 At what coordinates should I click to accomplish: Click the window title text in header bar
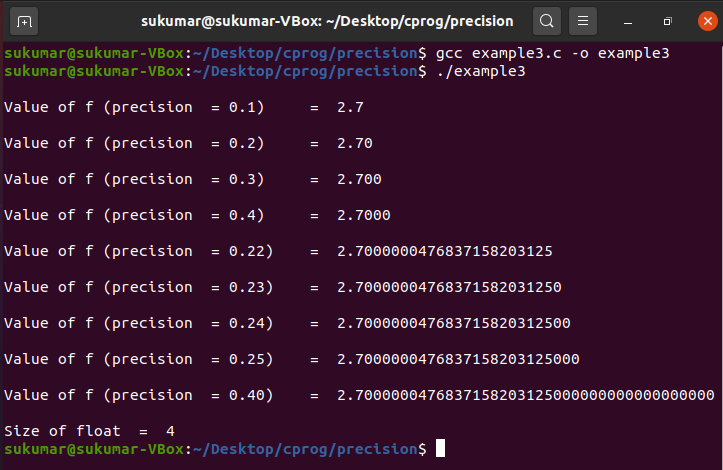[x=326, y=20]
